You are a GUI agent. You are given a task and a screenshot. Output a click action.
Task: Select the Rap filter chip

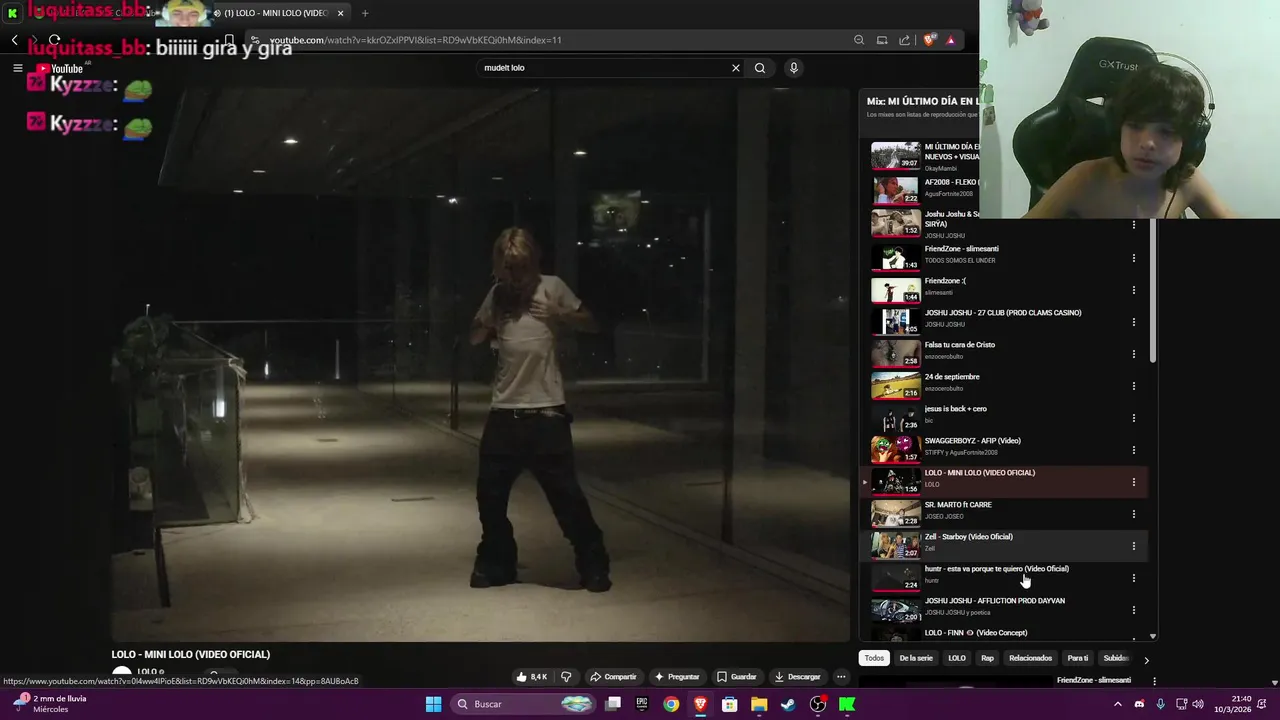coord(987,658)
